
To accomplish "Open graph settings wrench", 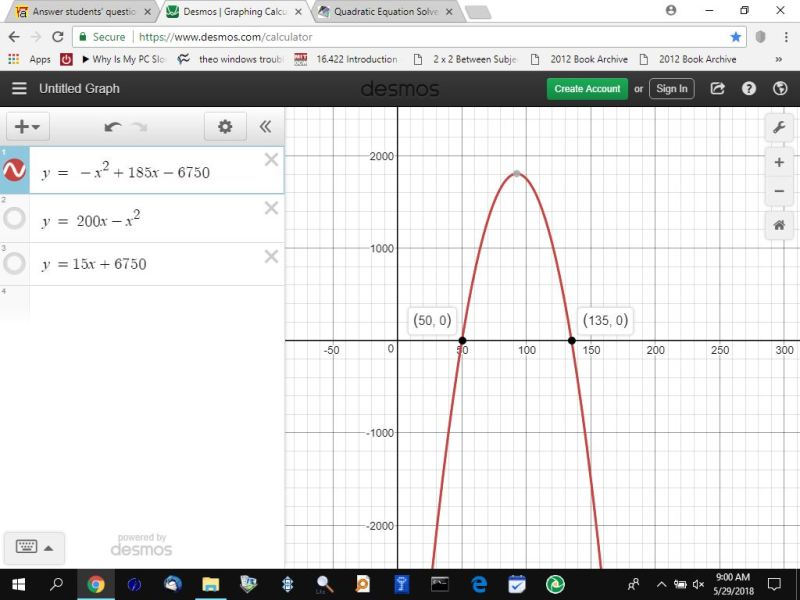I will [x=779, y=127].
